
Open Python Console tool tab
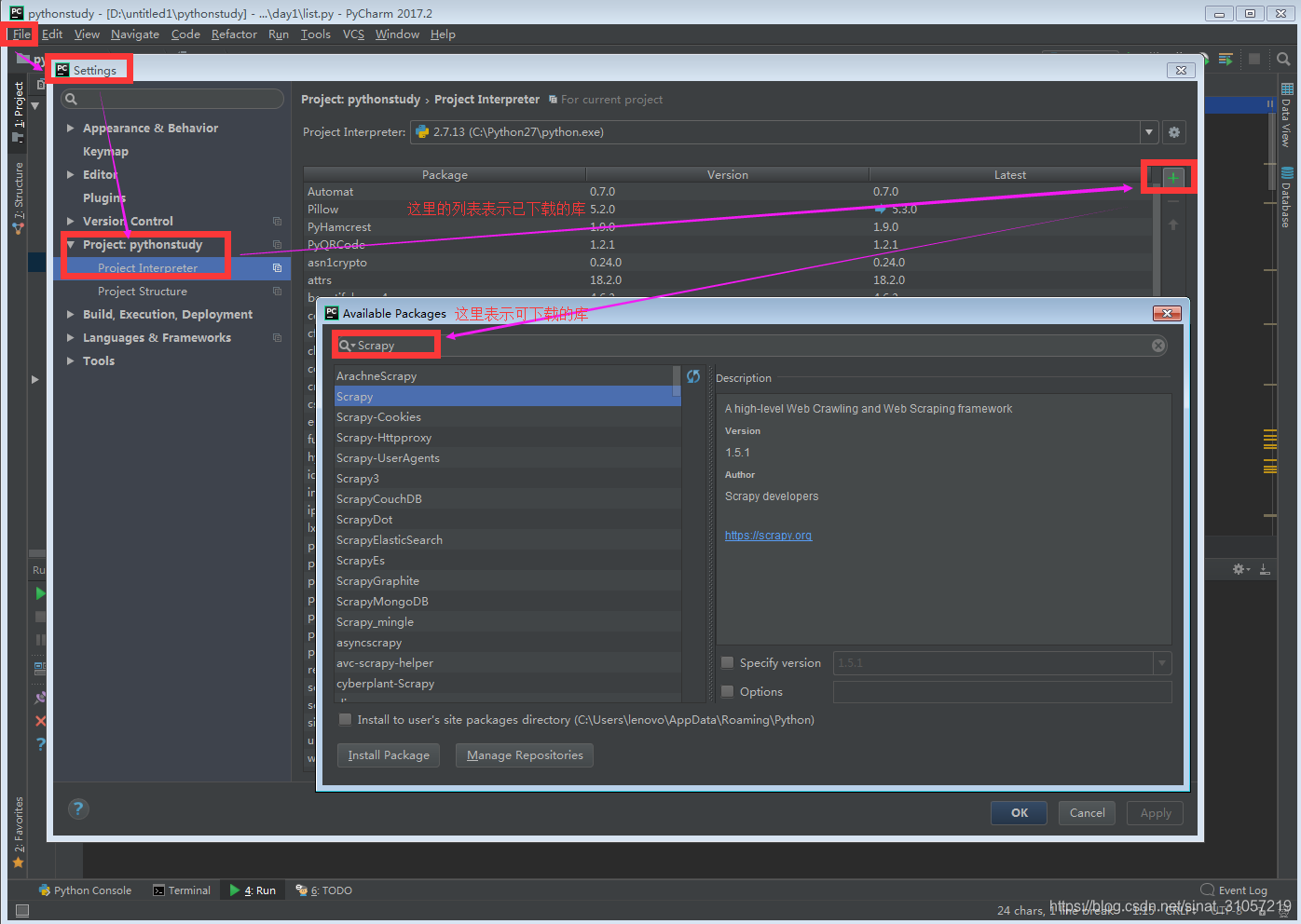[x=85, y=890]
